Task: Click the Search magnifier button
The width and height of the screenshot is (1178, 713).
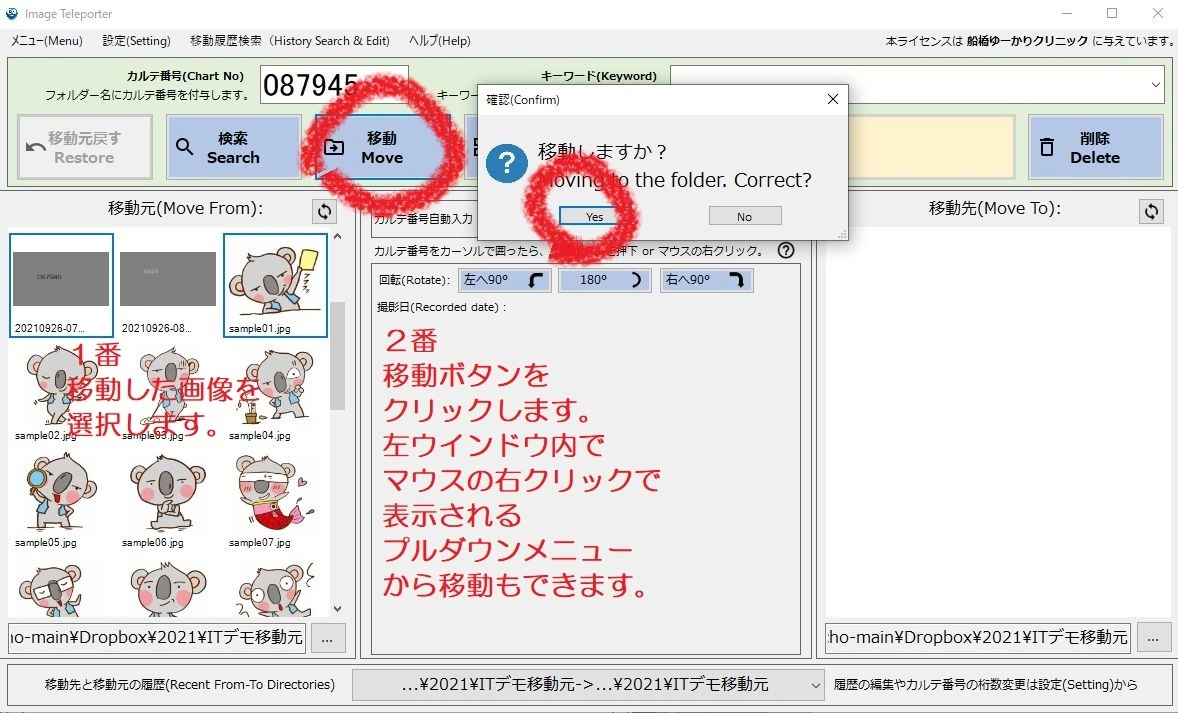Action: 233,148
